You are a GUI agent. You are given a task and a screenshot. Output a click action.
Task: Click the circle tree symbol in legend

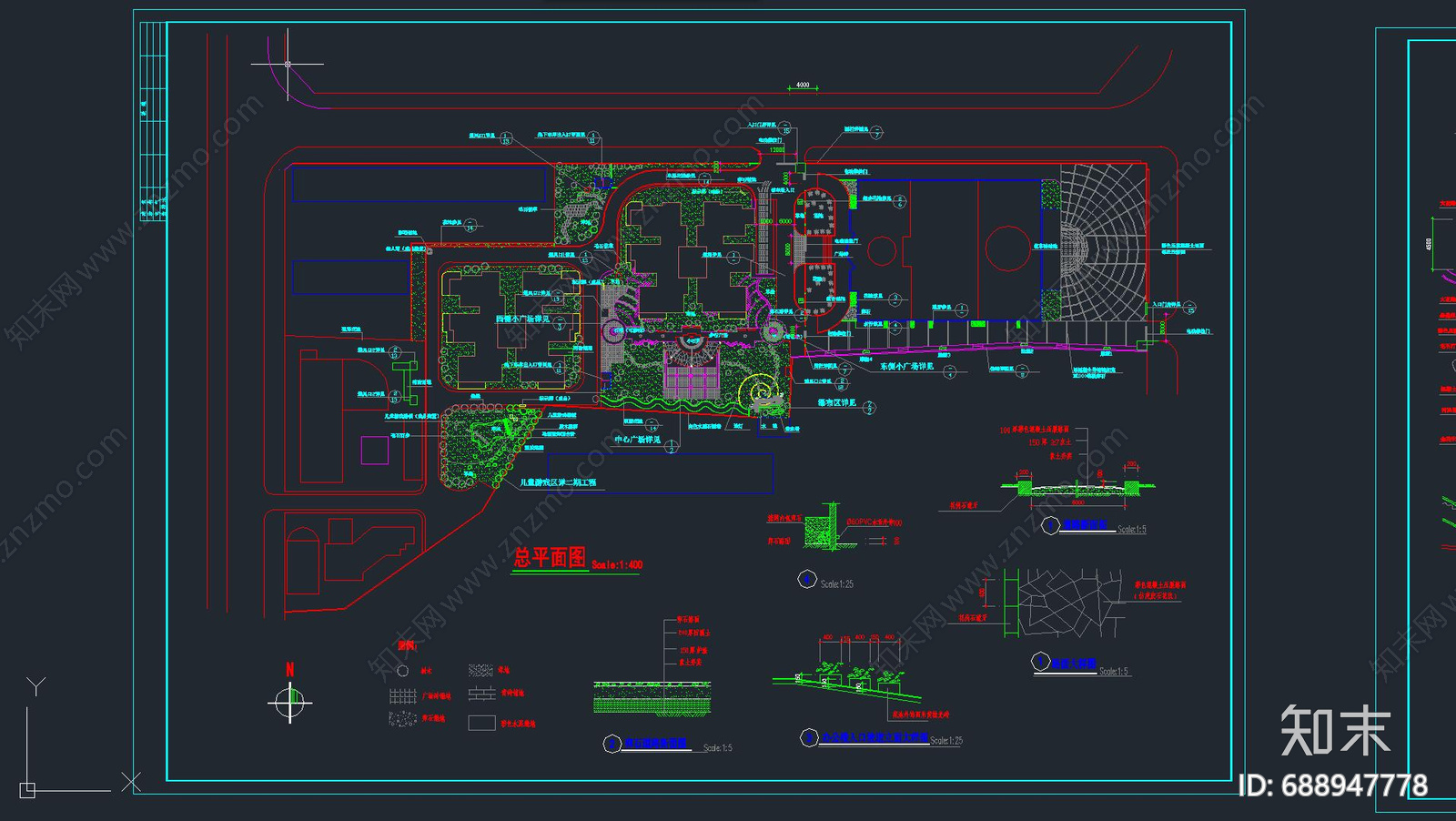[403, 671]
